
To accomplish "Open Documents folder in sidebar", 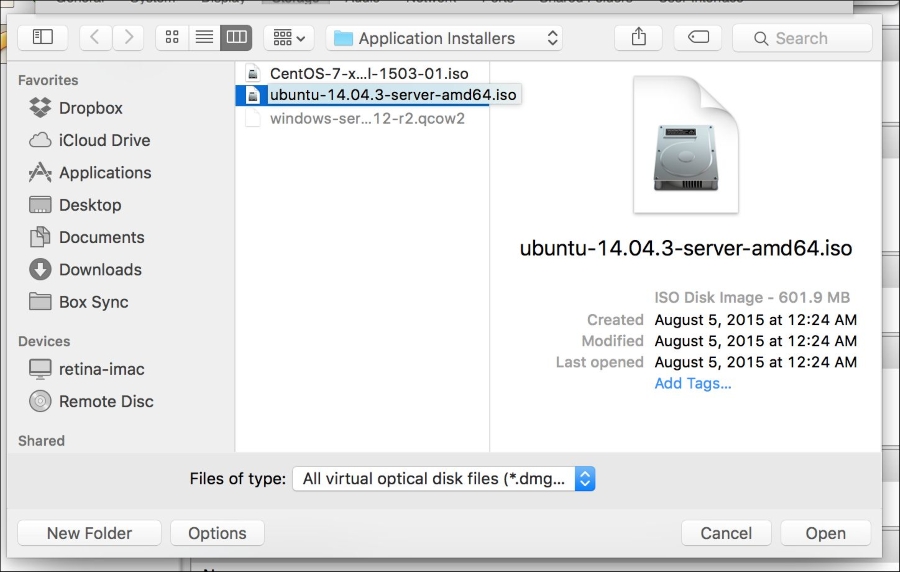I will [x=87, y=237].
